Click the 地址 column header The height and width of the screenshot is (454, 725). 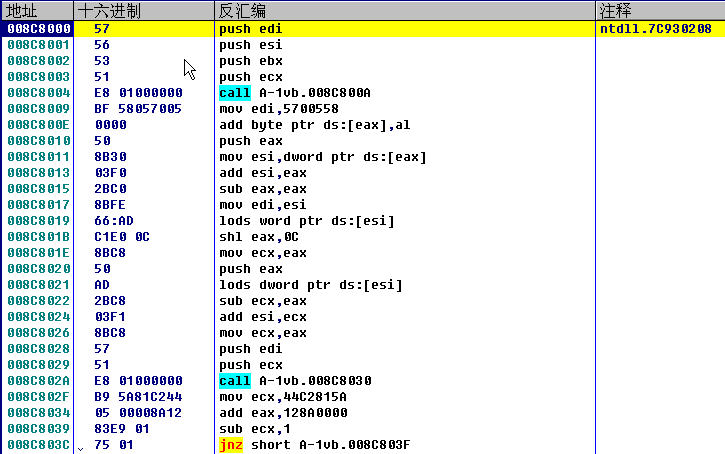[x=37, y=11]
